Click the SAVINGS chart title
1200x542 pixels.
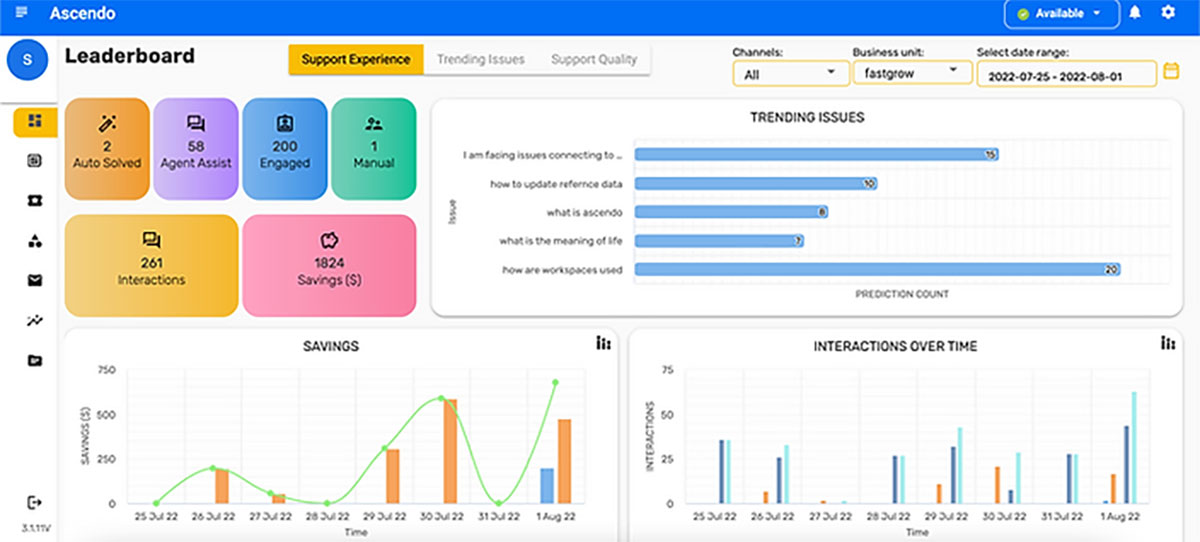tap(331, 346)
